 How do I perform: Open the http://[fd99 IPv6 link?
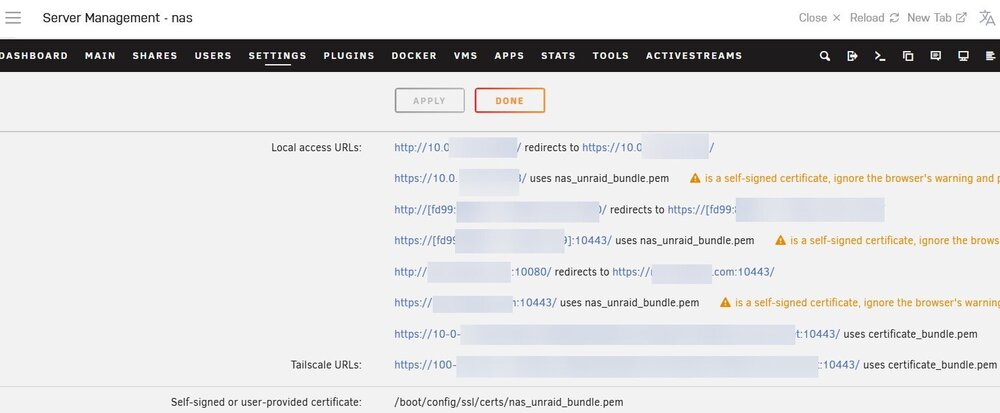[x=501, y=209]
